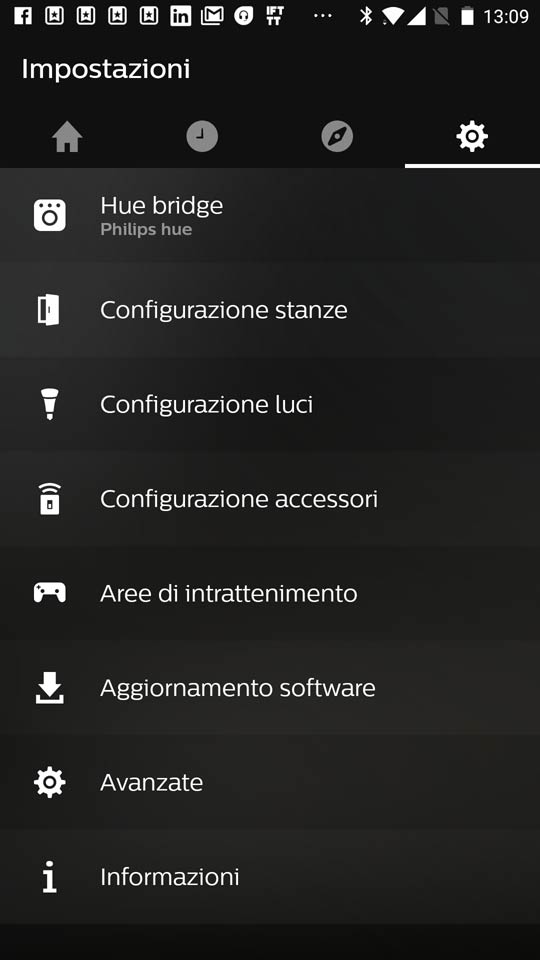Screen dimensions: 540x960
Task: Open Configurazione stanze
Action: coord(270,310)
